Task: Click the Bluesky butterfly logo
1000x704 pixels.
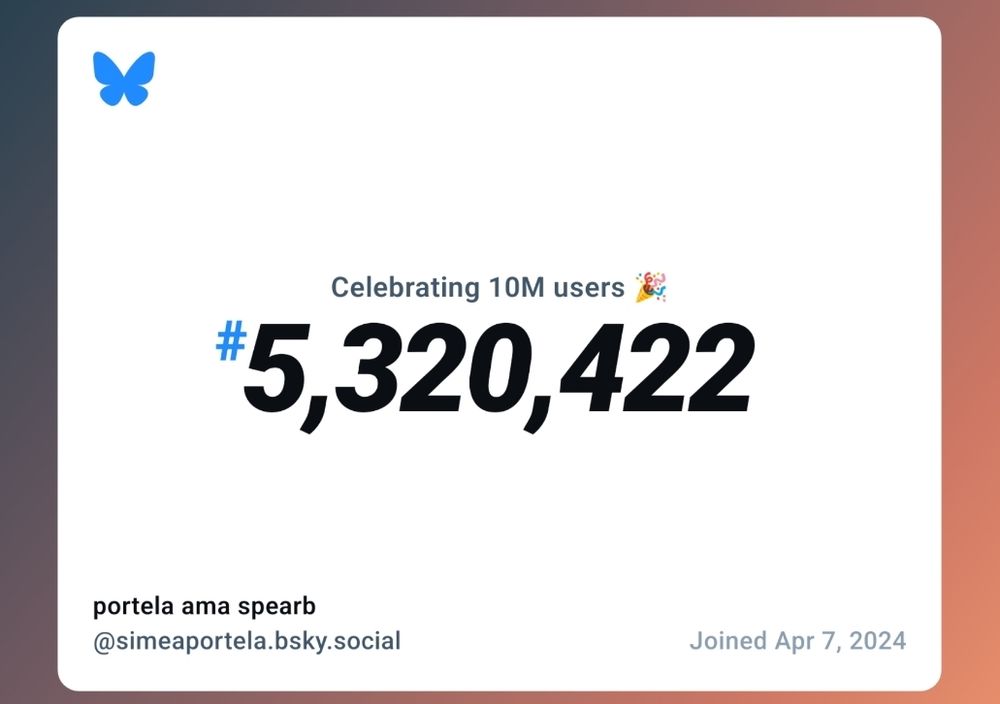Action: coord(124,78)
